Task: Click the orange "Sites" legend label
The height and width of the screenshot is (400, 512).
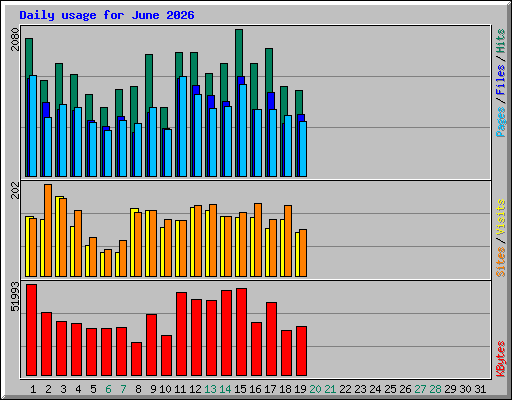Action: (501, 262)
